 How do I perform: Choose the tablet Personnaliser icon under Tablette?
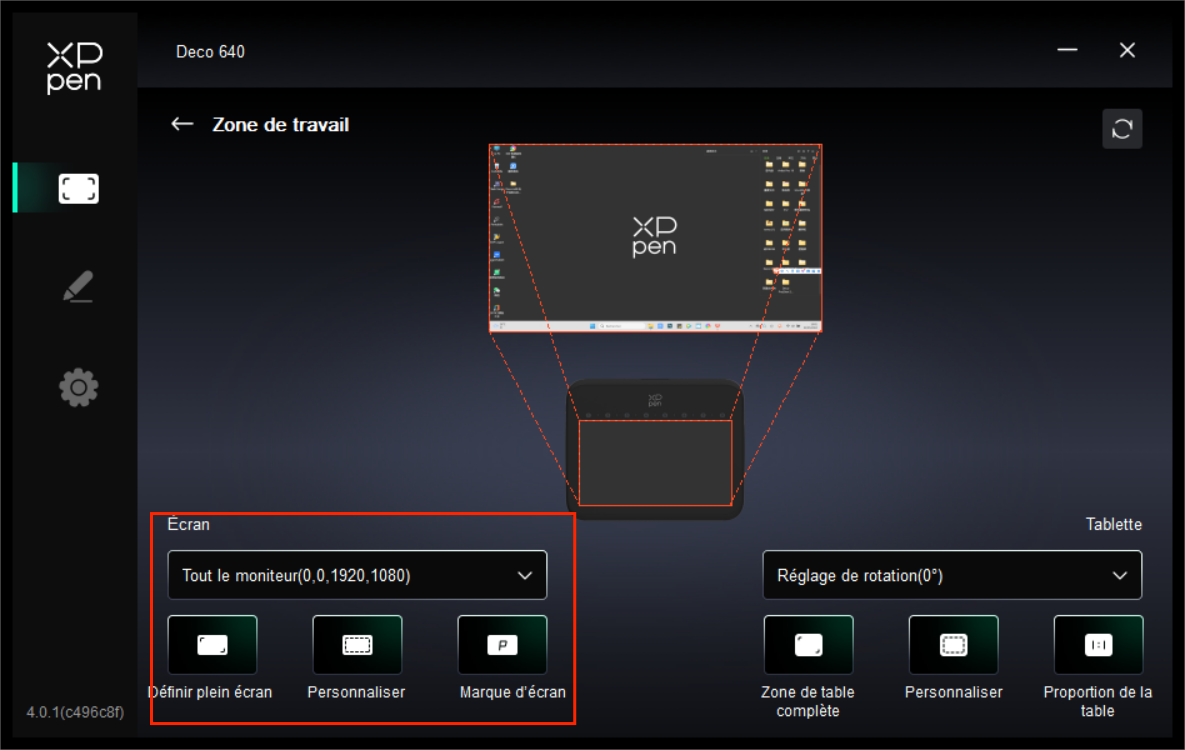coord(953,645)
